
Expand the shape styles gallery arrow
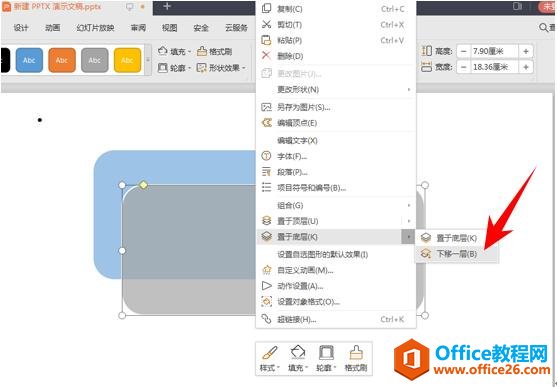click(148, 60)
